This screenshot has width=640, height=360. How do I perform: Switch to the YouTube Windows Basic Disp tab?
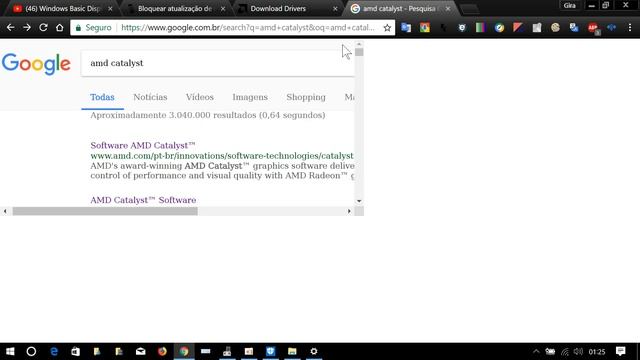pos(61,9)
